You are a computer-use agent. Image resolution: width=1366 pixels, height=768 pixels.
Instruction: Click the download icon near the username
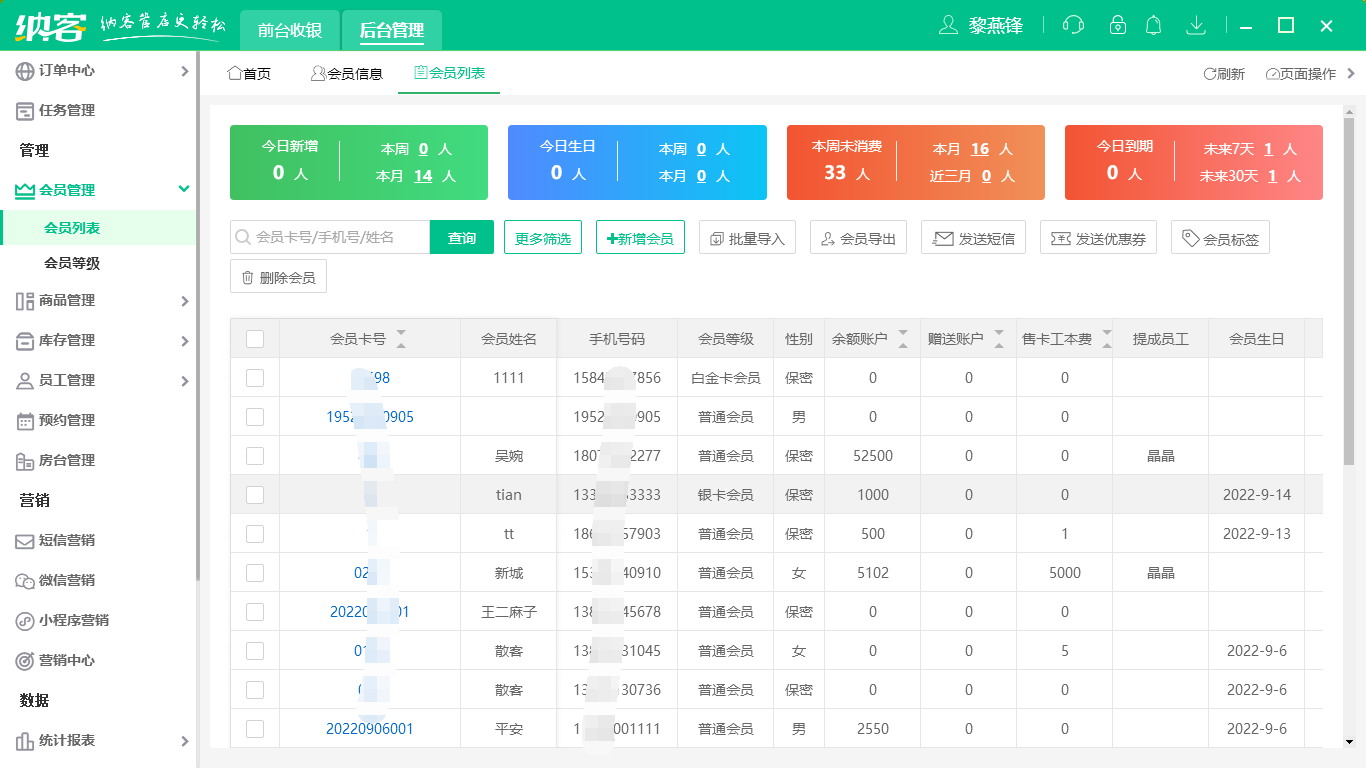[1196, 25]
